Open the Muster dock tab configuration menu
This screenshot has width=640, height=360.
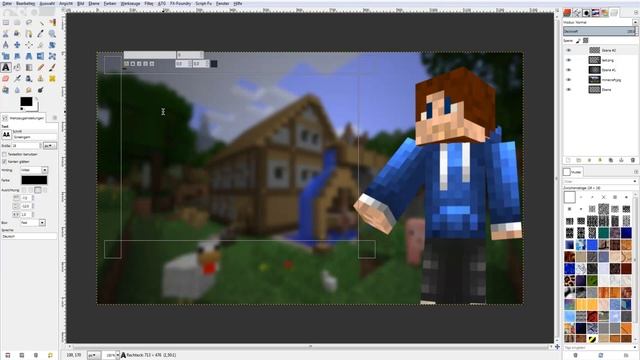coord(635,172)
